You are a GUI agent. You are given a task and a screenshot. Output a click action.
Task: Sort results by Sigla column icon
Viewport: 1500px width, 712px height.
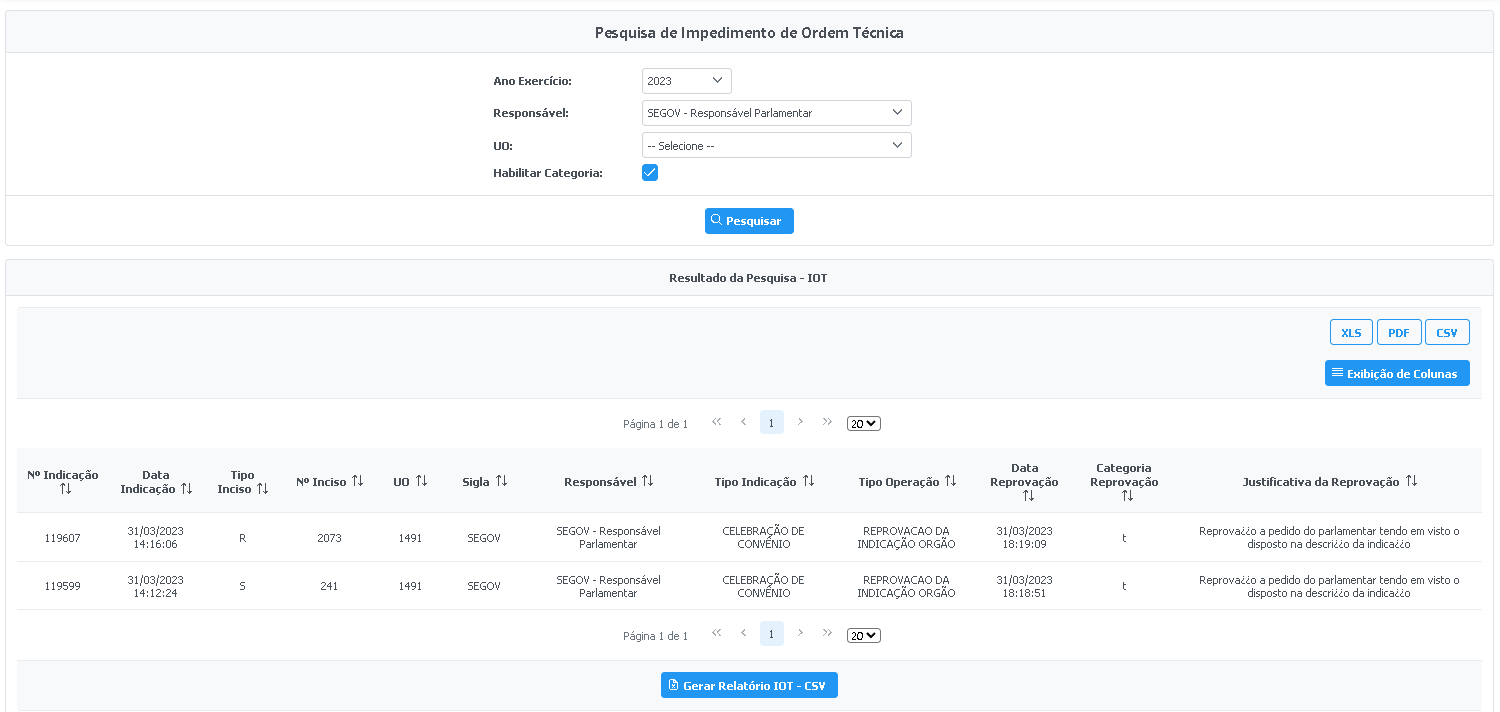point(501,481)
